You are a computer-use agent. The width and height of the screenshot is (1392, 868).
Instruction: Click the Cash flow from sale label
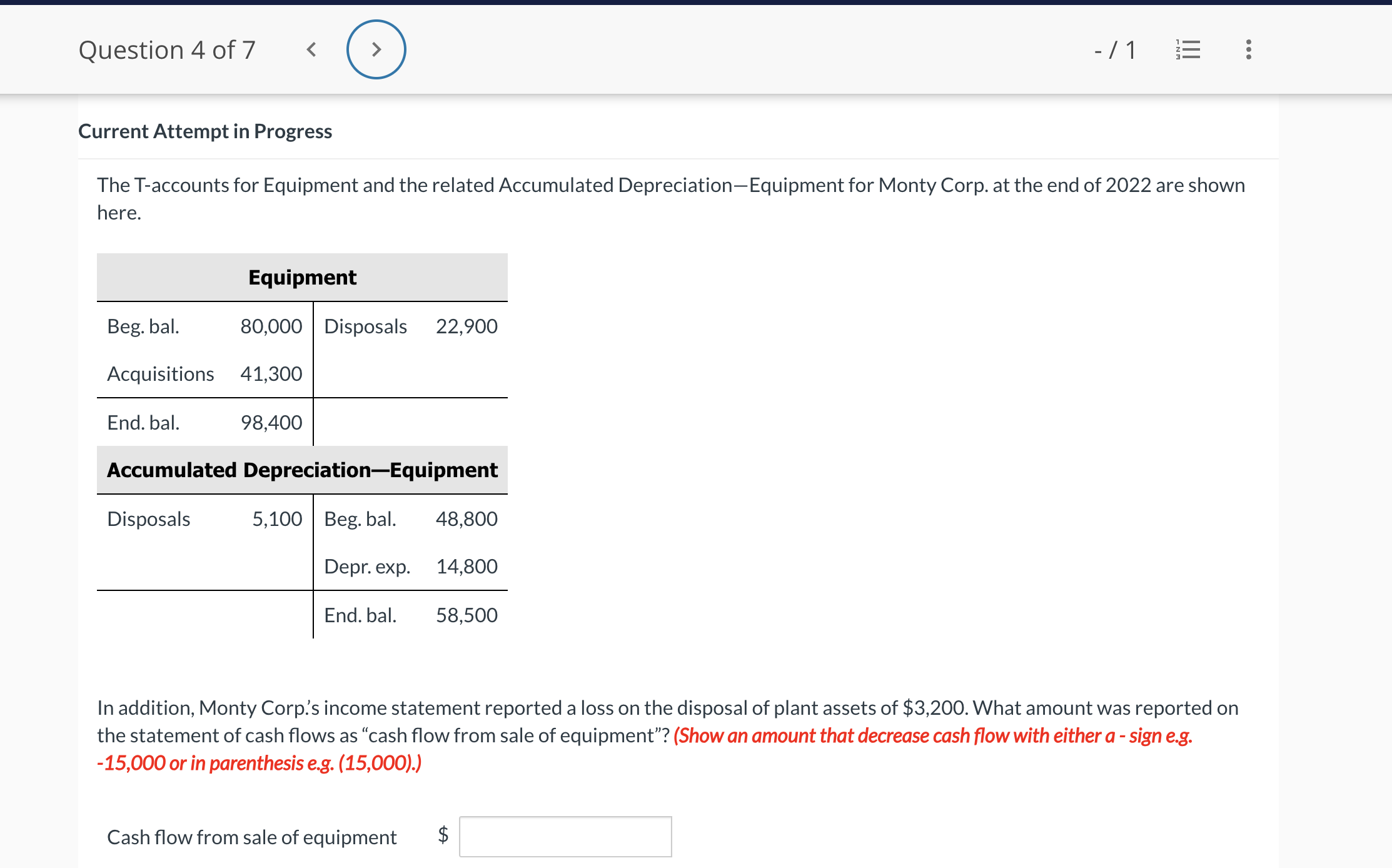[x=252, y=837]
